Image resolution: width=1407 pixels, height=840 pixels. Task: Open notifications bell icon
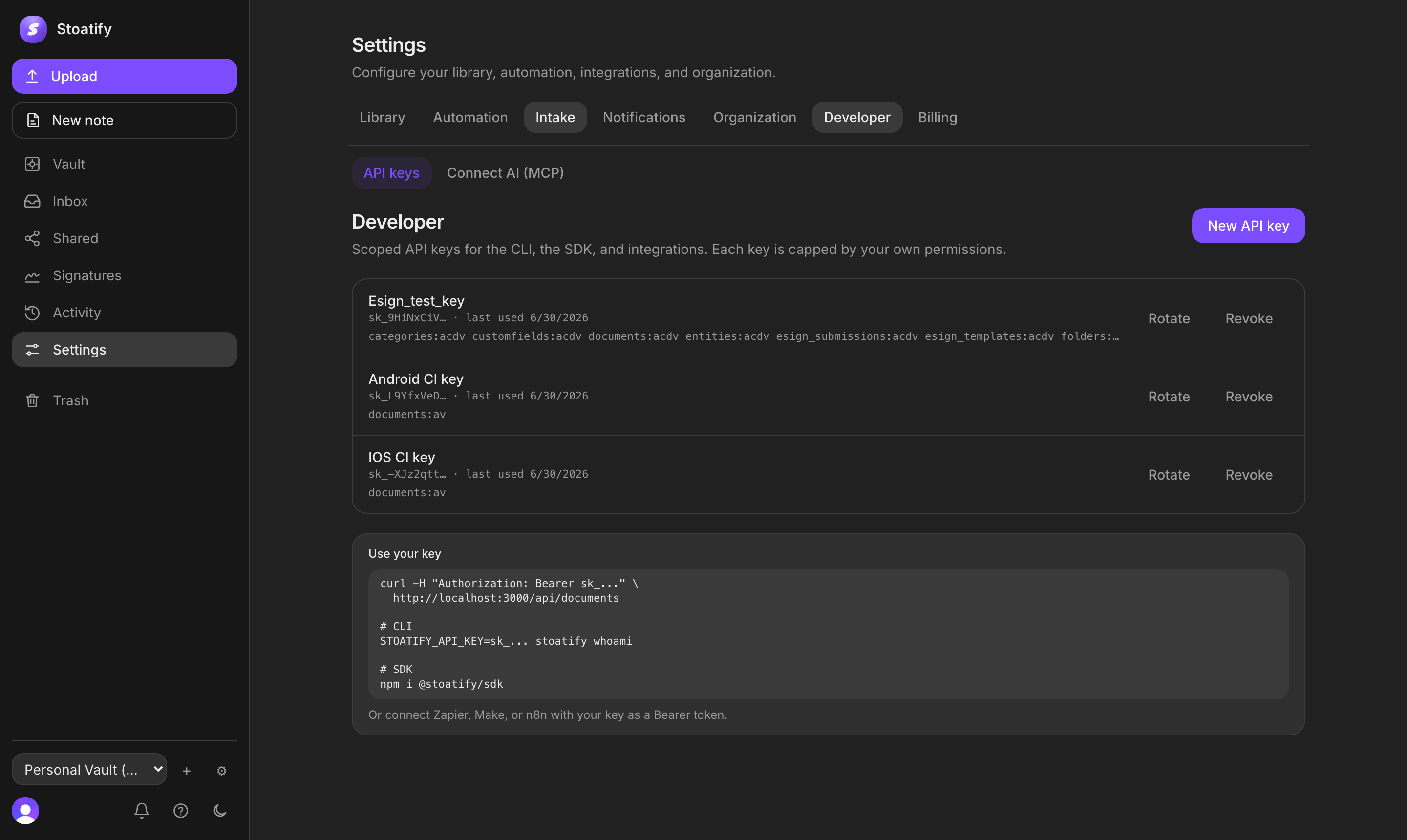coord(142,811)
